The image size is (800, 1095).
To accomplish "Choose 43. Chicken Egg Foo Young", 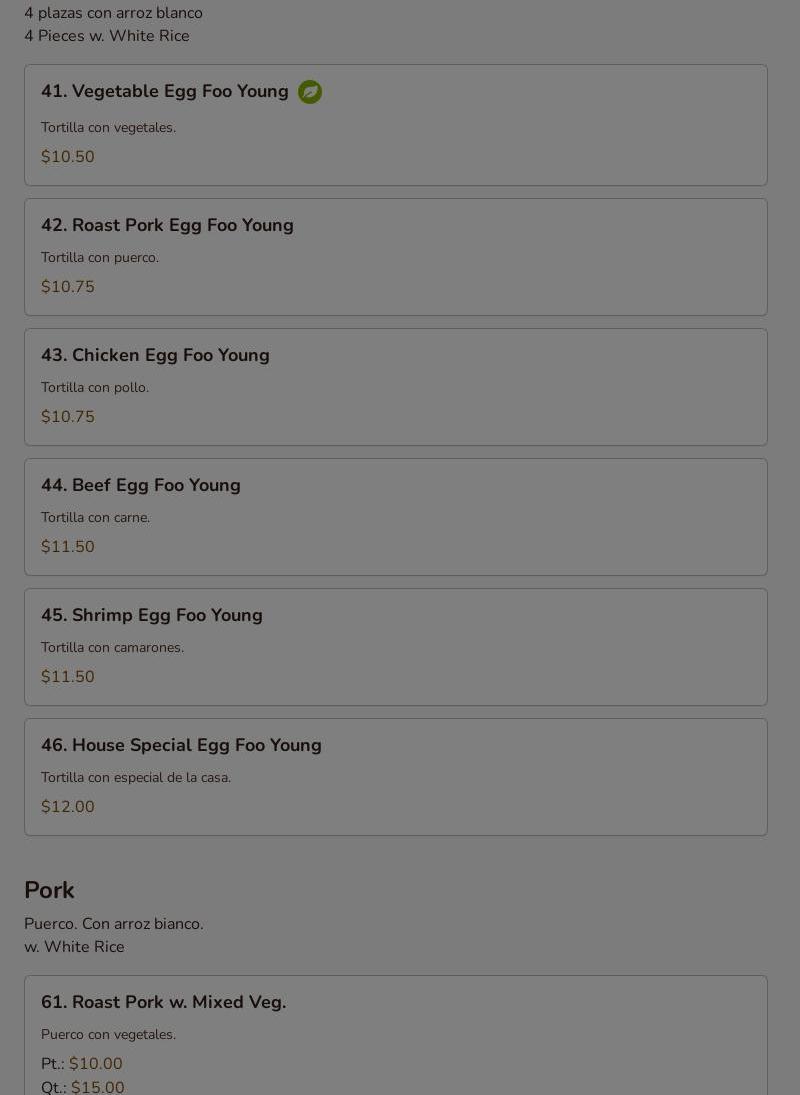I will [155, 356].
